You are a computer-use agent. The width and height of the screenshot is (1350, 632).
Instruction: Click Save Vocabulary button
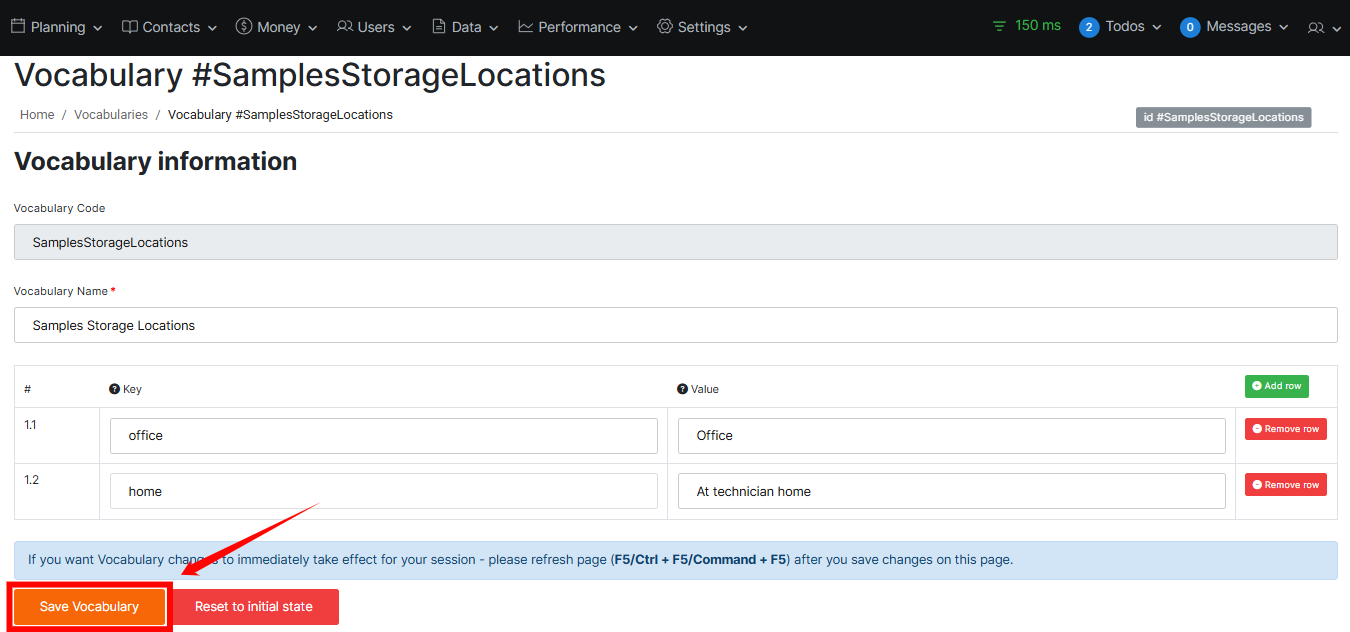[x=89, y=607]
